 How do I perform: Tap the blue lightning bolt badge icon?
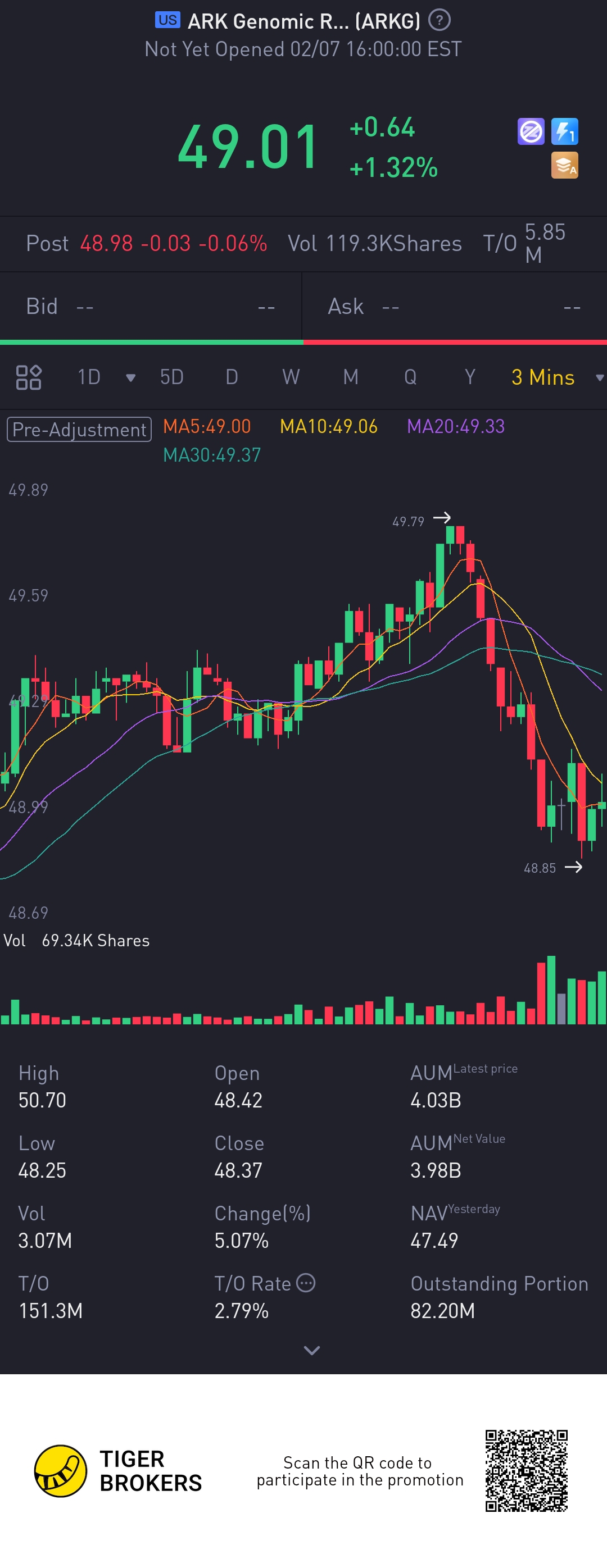click(x=564, y=131)
